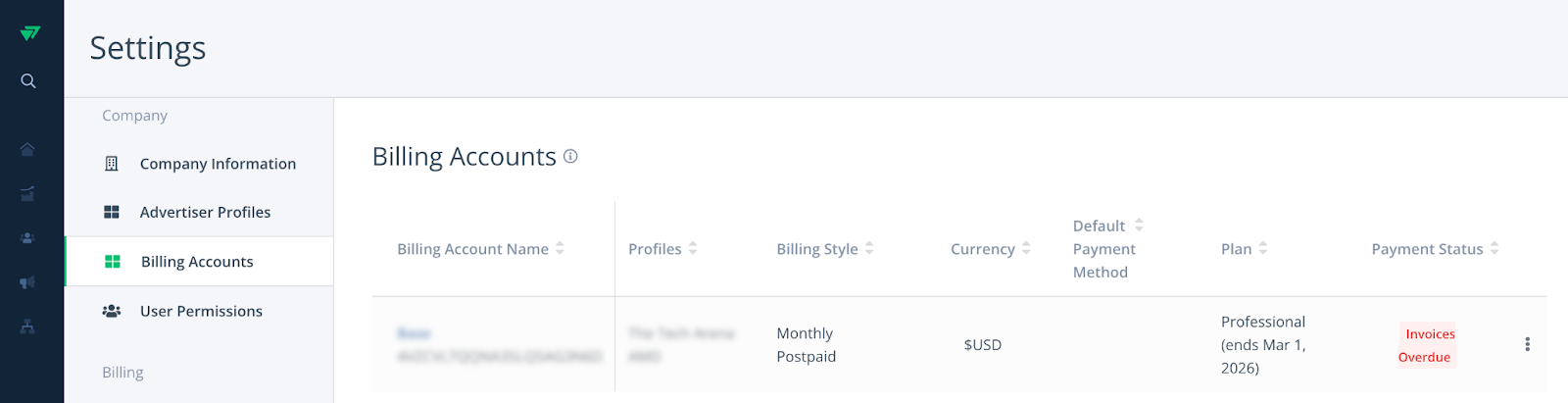Sort by Billing Style column arrows
Viewport: 1568px width, 403px height.
[x=869, y=248]
